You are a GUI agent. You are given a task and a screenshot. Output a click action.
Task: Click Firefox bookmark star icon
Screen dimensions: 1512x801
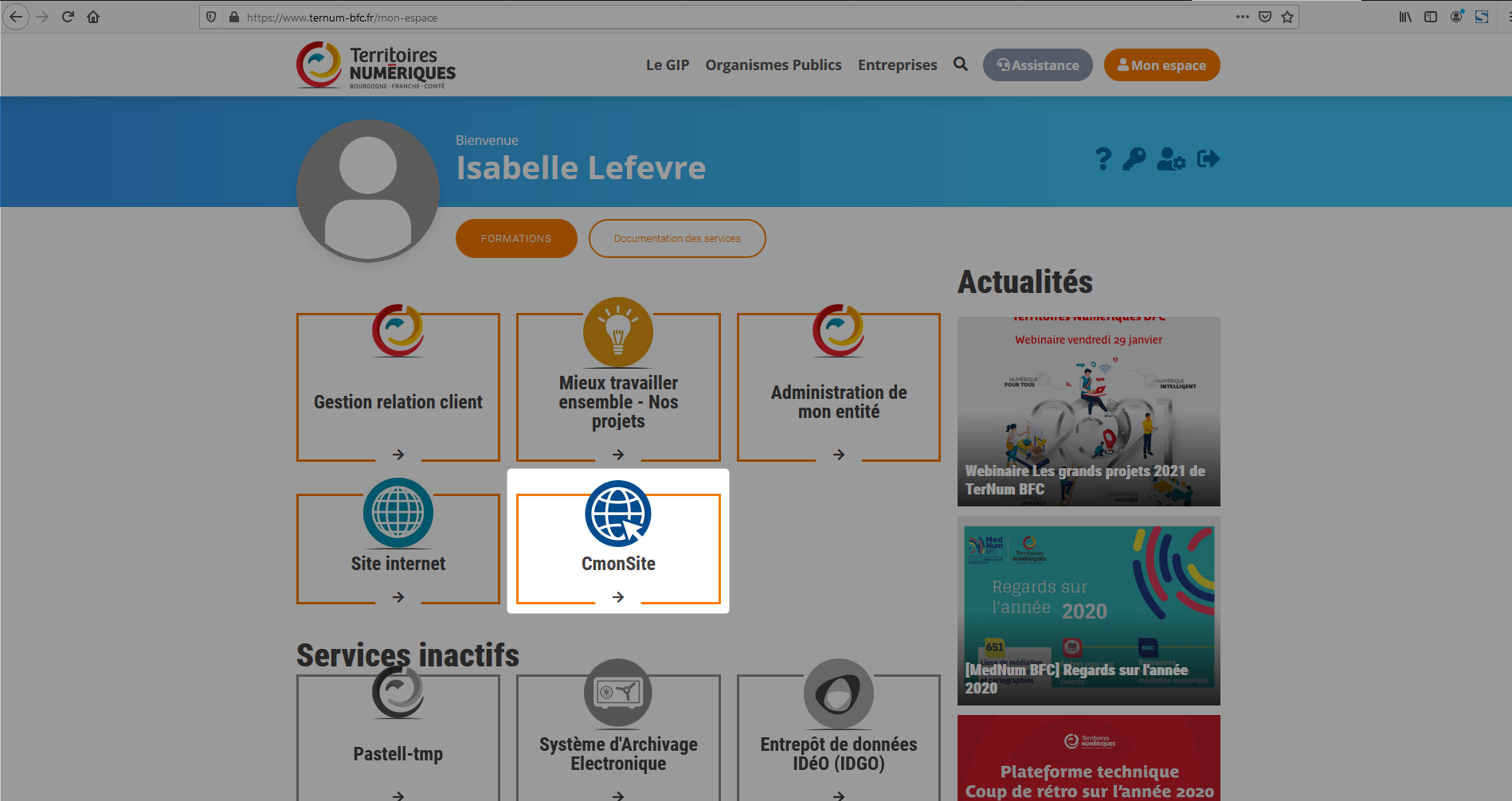[1287, 17]
